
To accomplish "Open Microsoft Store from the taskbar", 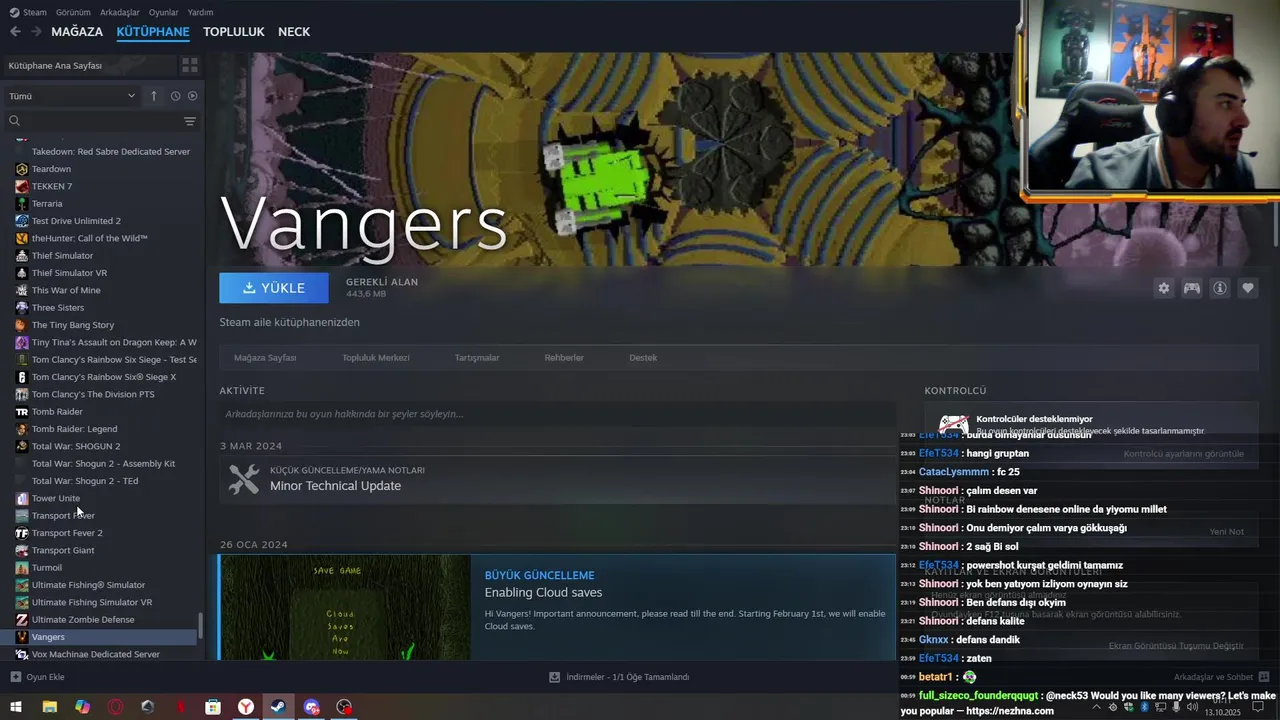I will [x=212, y=707].
